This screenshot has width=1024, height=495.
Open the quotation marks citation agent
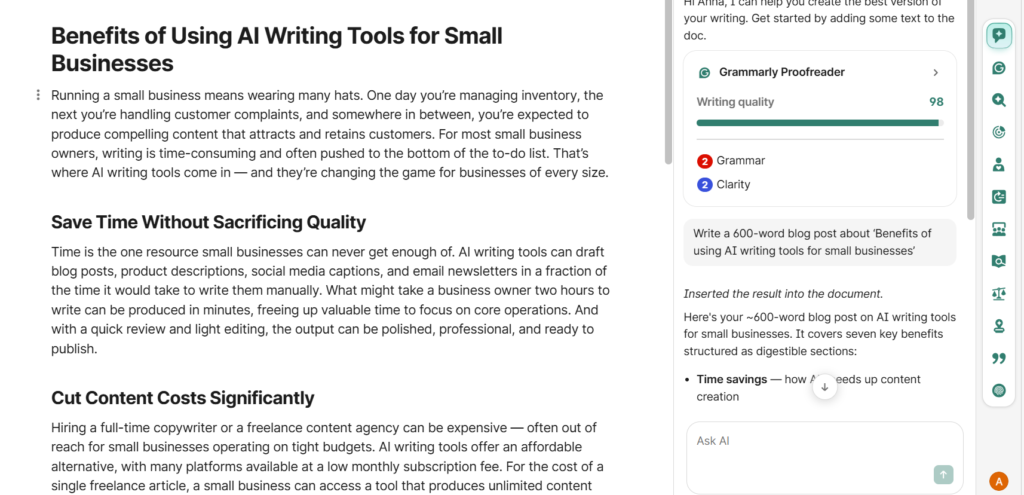pyautogui.click(x=998, y=358)
